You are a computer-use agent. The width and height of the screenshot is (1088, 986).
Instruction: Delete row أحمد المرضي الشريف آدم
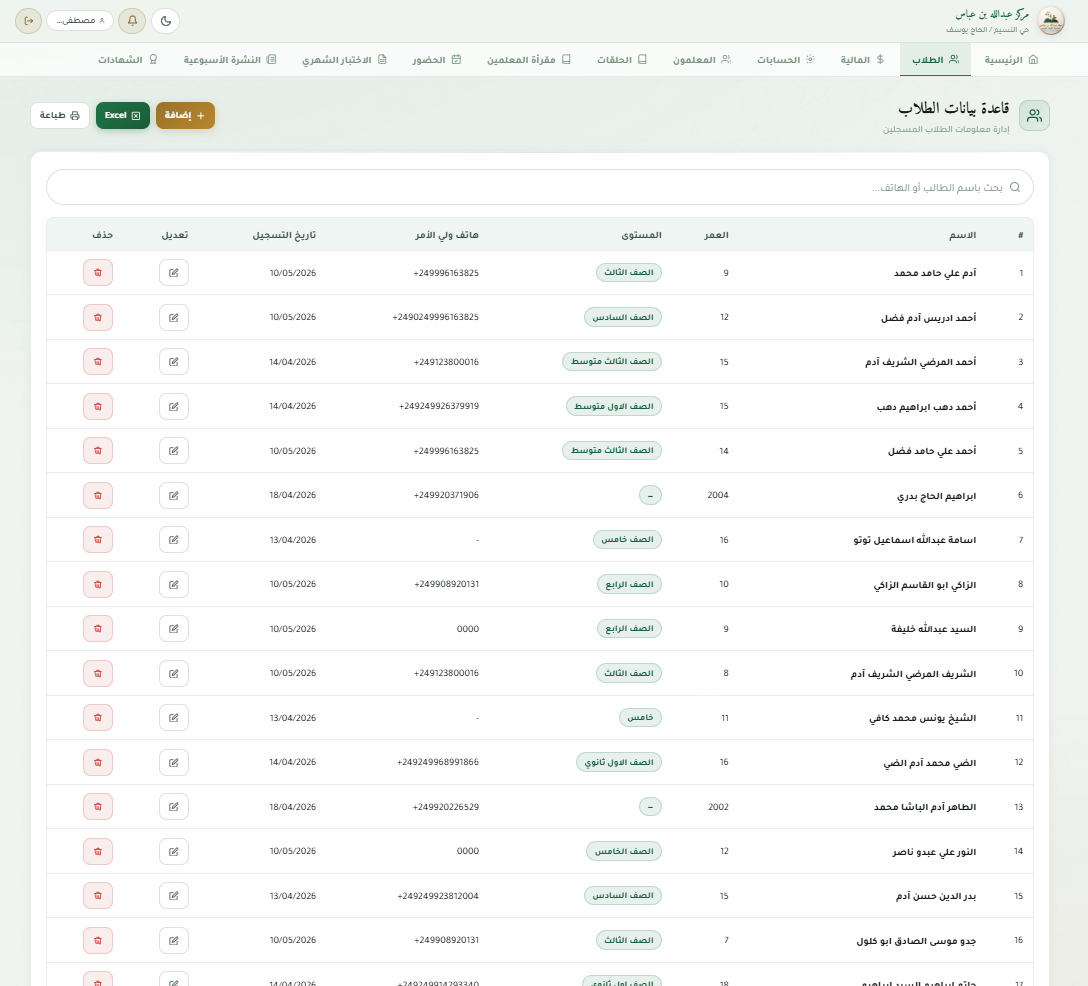click(x=98, y=362)
